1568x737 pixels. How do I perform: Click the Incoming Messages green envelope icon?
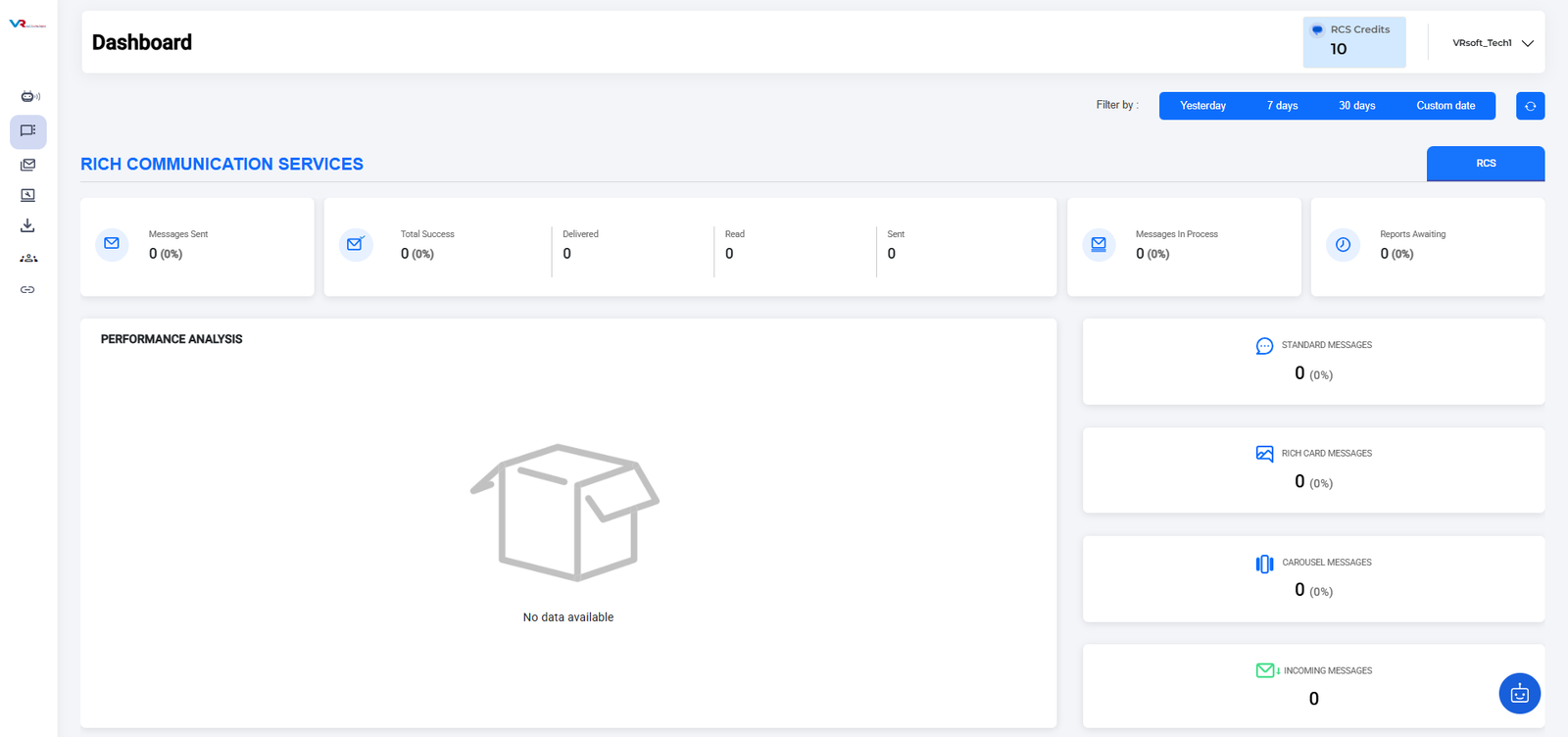click(x=1267, y=670)
